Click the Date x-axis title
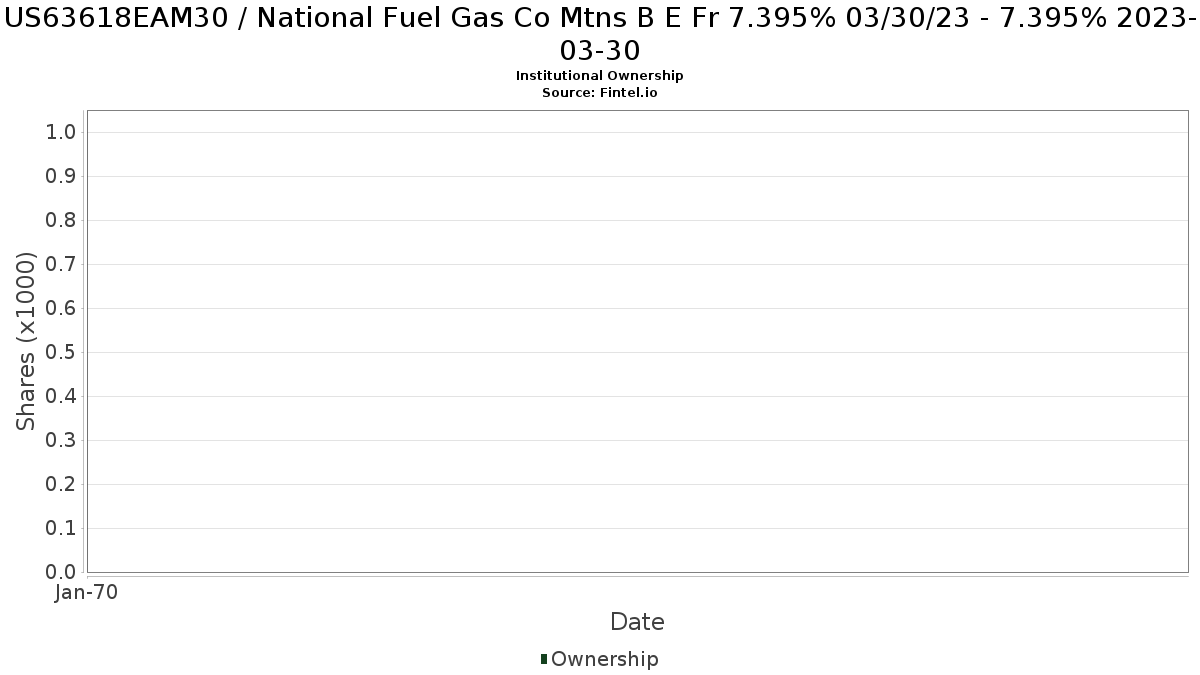 [637, 622]
